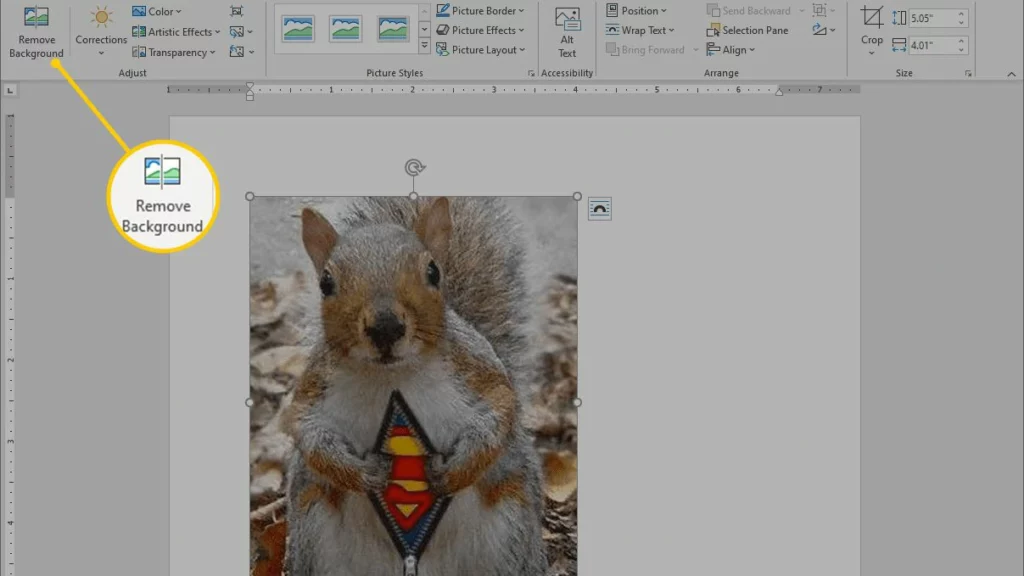Click the Compress Pictures icon
This screenshot has height=576, width=1024.
tap(236, 11)
